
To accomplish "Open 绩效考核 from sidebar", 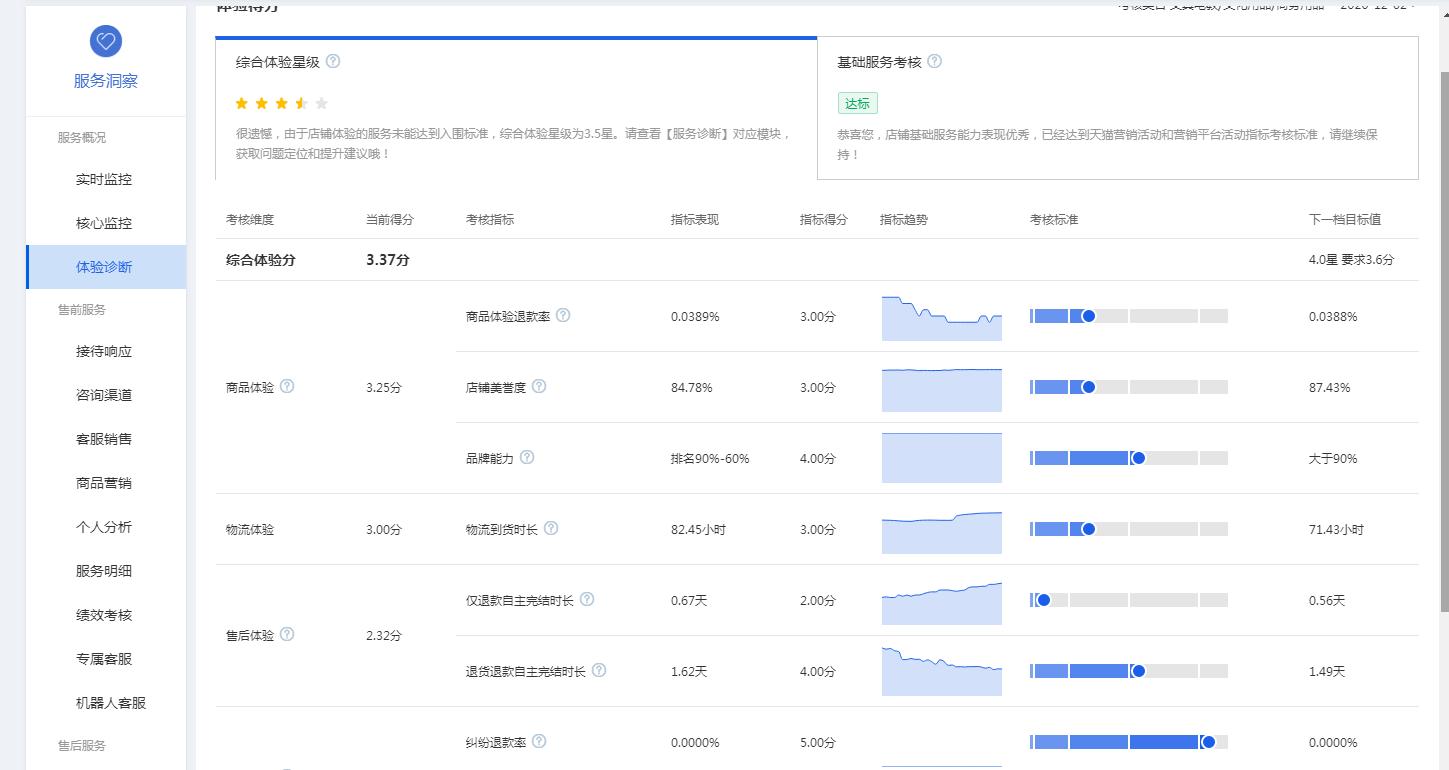I will coord(104,616).
